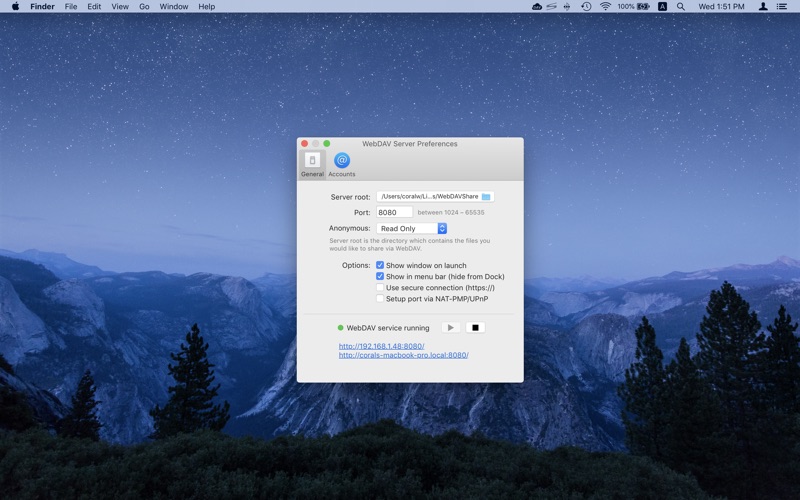Click the battery 100% indicator

(x=633, y=7)
